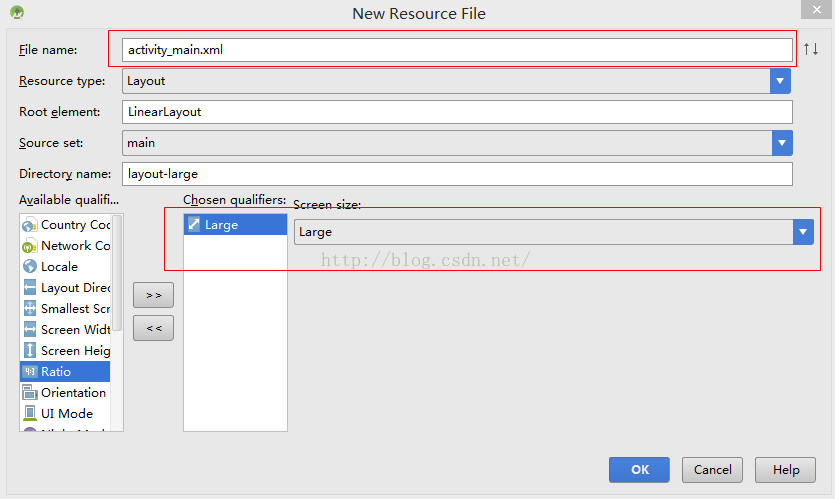Viewport: 835px width, 499px height.
Task: Select the UI Mode qualifier icon
Action: [x=29, y=414]
